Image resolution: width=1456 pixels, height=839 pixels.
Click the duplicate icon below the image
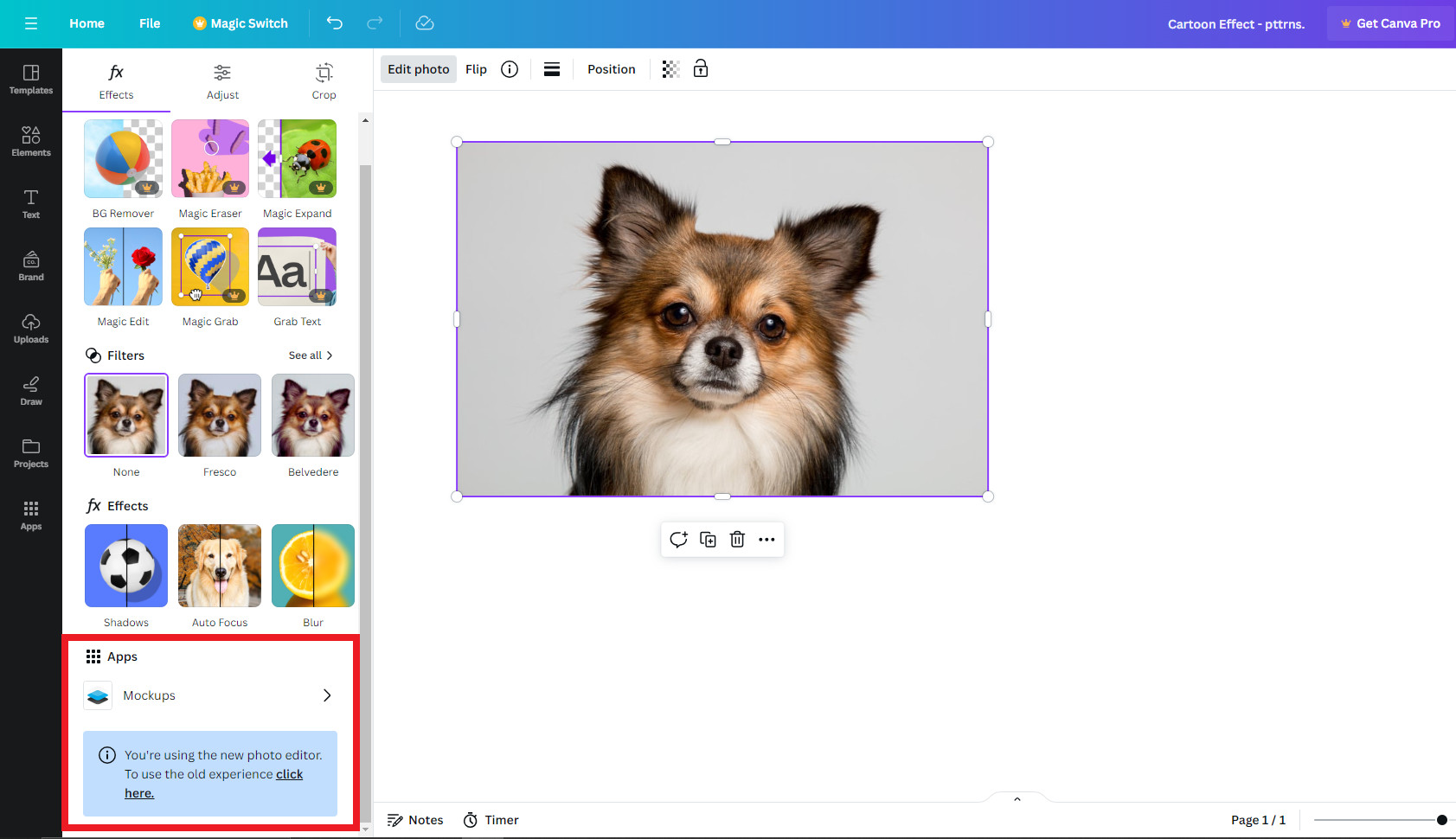pos(708,540)
